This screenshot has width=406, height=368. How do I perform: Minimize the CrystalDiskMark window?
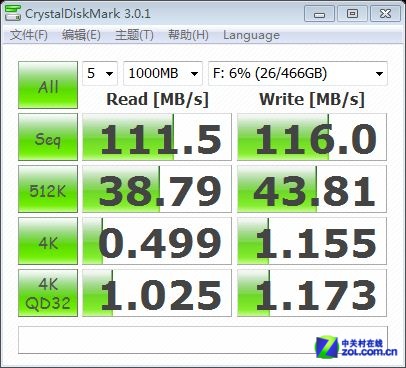pyautogui.click(x=319, y=14)
